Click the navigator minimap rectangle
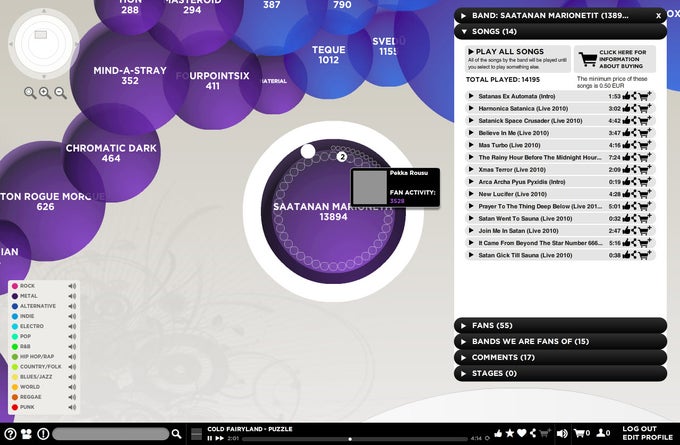680x445 pixels. click(41, 34)
